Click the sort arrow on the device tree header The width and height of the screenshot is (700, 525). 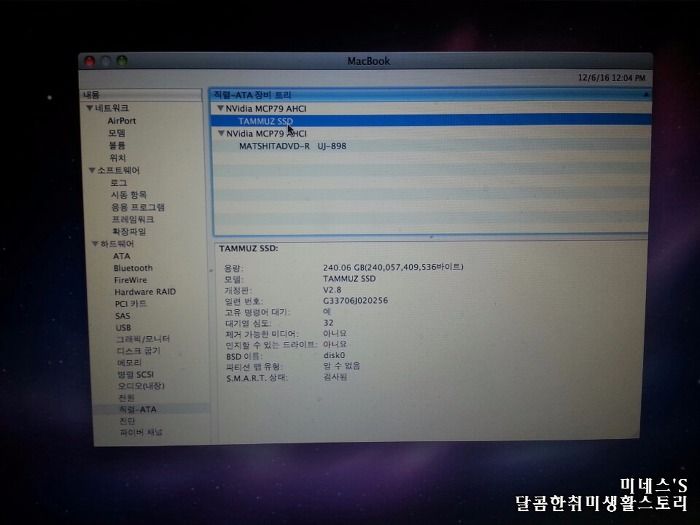pos(646,95)
